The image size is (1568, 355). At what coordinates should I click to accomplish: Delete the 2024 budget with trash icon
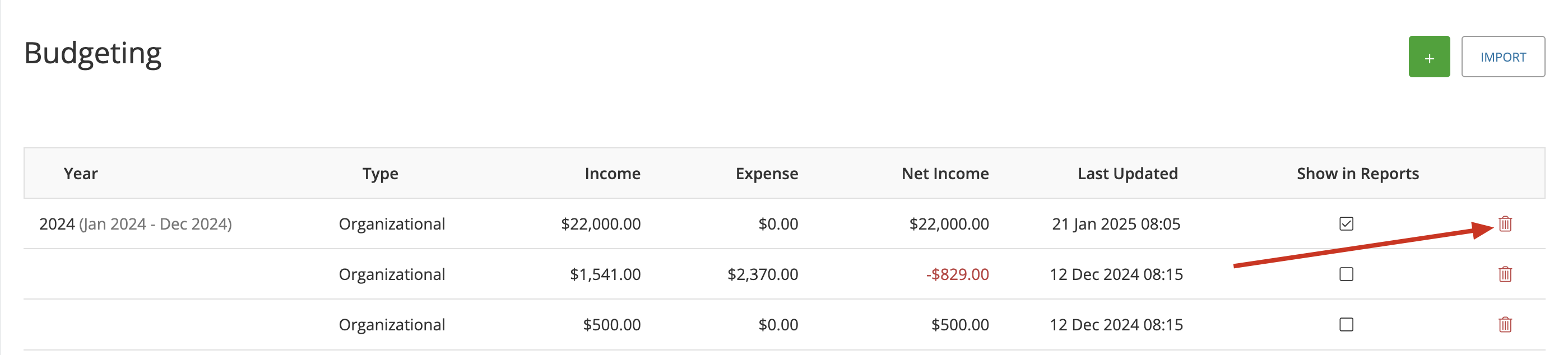pos(1505,224)
